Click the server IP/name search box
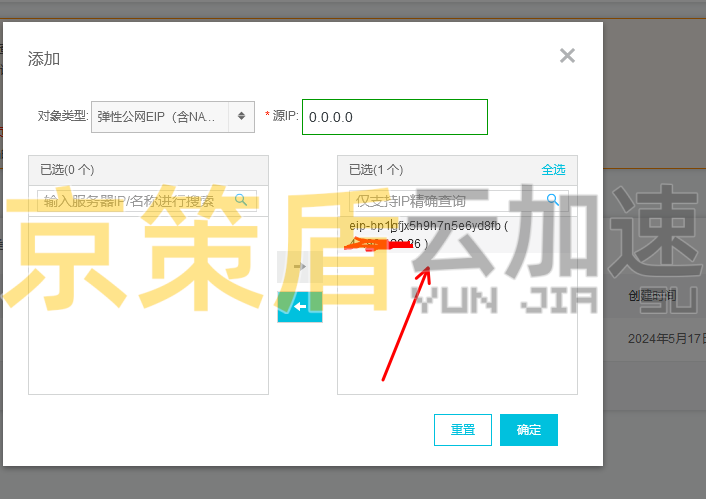 147,201
